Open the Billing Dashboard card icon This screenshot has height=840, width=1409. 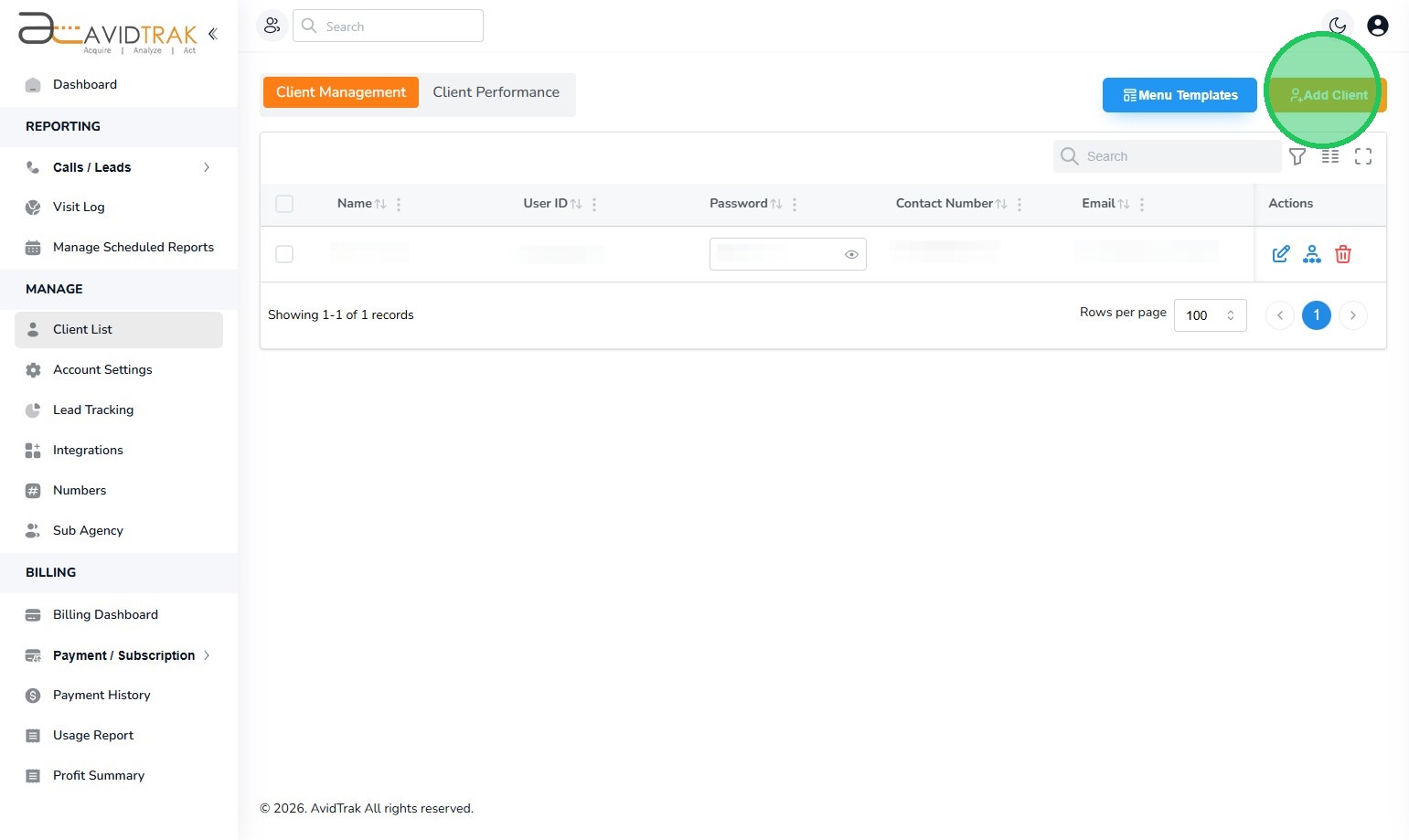pos(33,615)
